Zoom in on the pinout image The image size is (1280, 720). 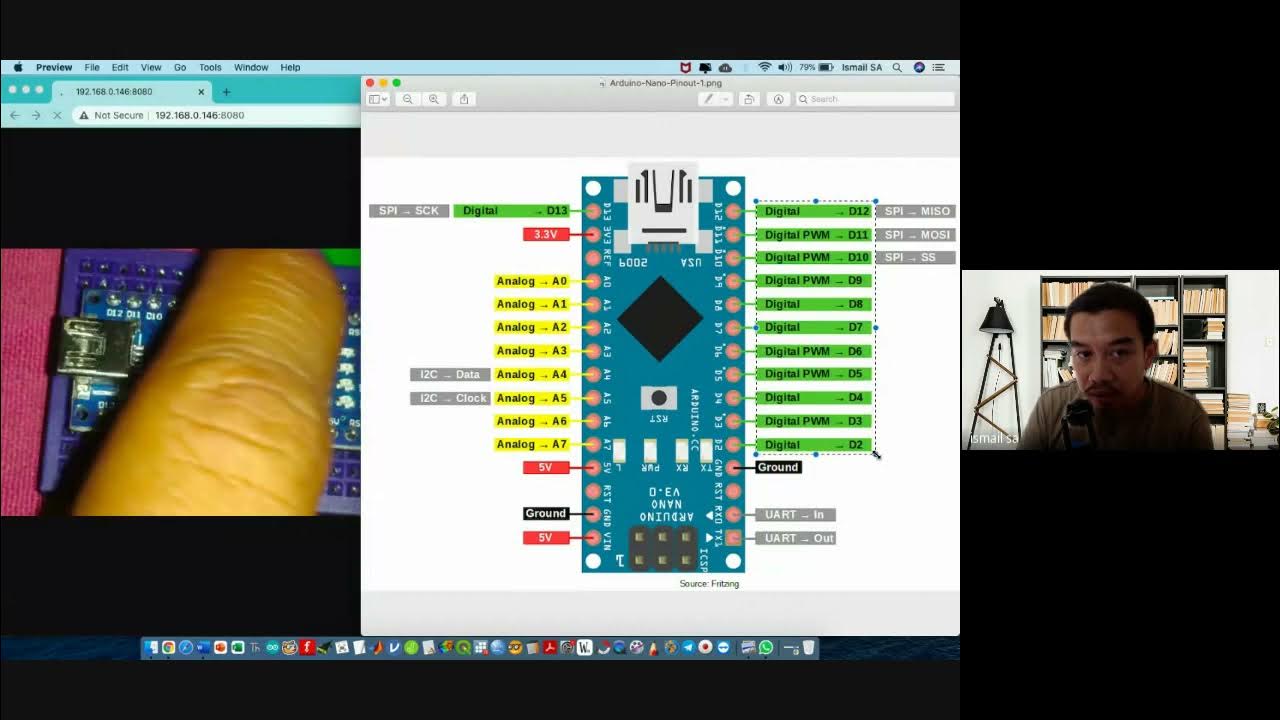pyautogui.click(x=433, y=99)
